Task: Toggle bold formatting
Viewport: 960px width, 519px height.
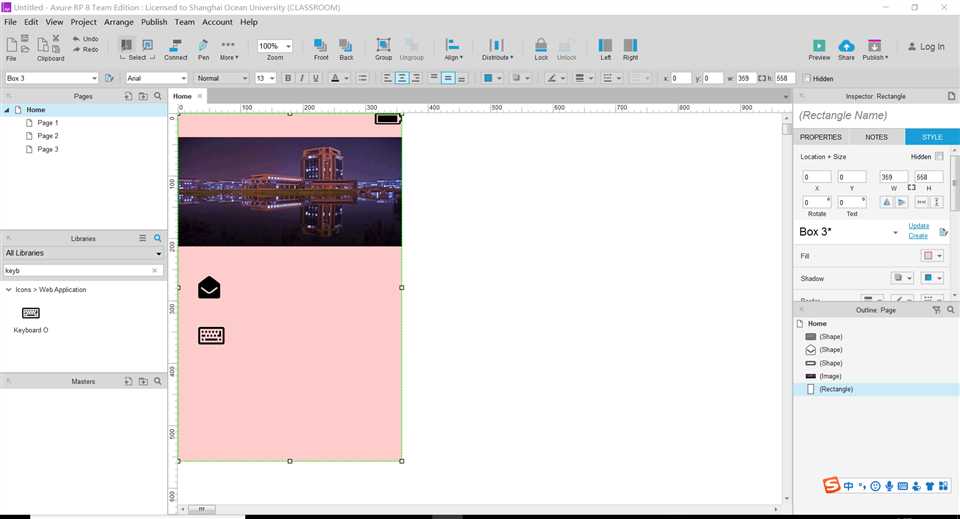Action: click(x=288, y=78)
